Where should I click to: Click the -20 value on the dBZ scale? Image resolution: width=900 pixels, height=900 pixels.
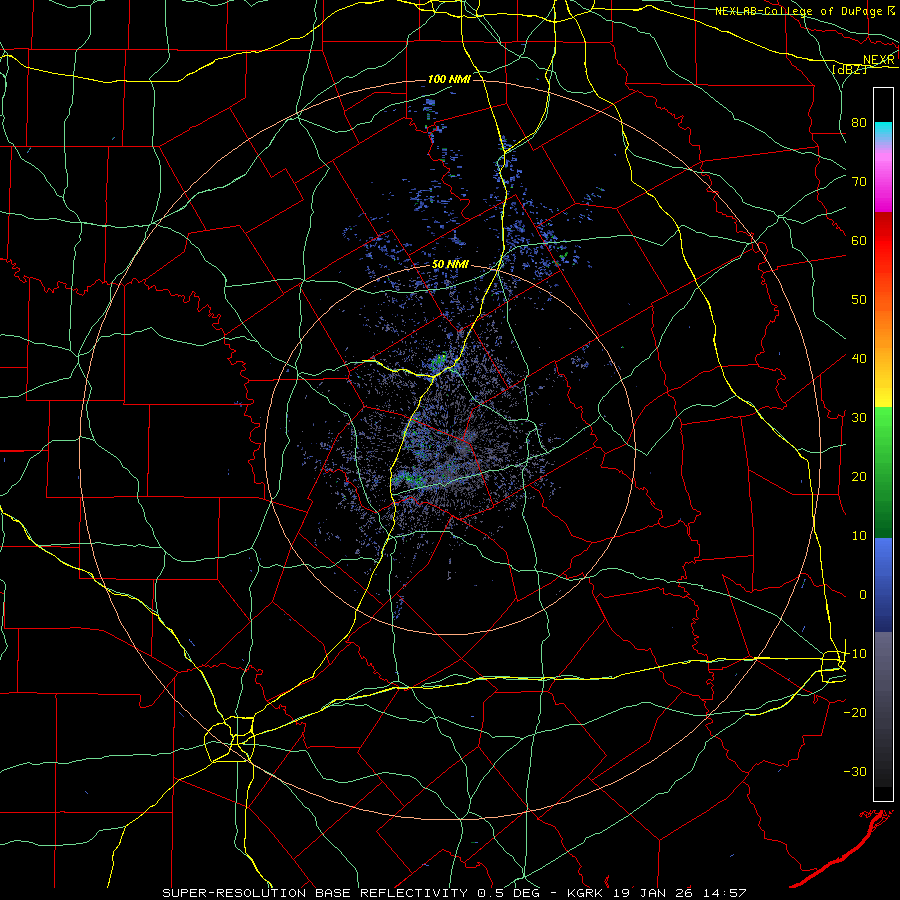pyautogui.click(x=855, y=712)
